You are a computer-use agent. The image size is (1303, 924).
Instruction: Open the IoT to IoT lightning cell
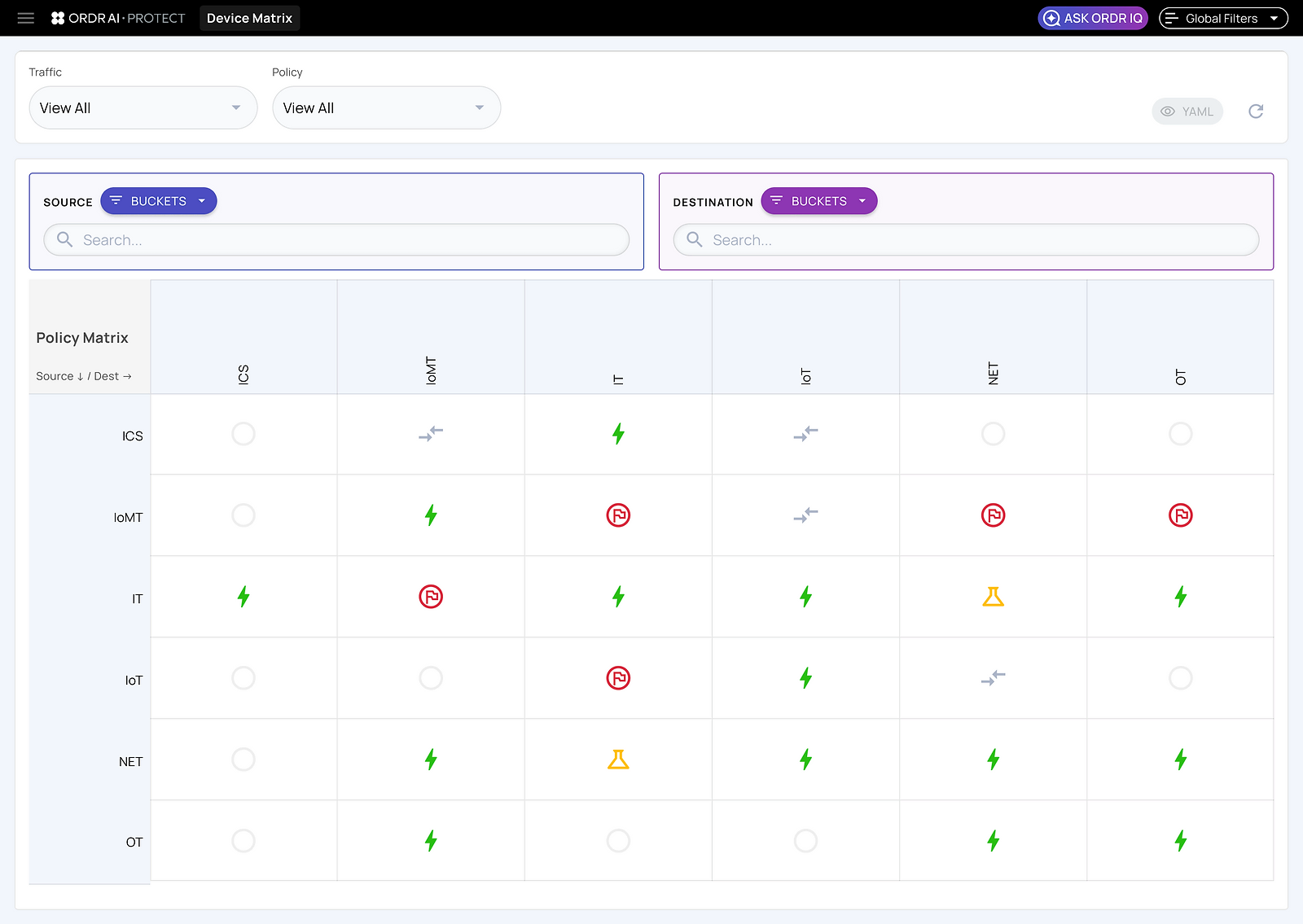point(806,678)
